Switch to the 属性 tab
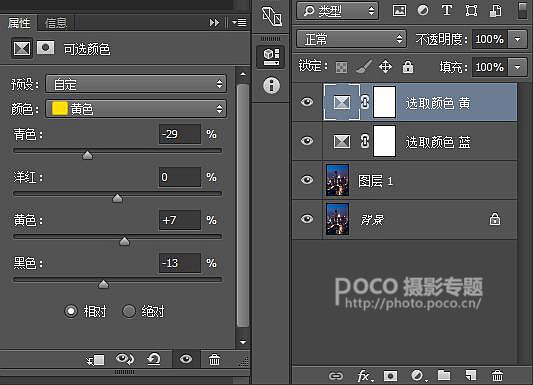The image size is (533, 385). point(19,23)
